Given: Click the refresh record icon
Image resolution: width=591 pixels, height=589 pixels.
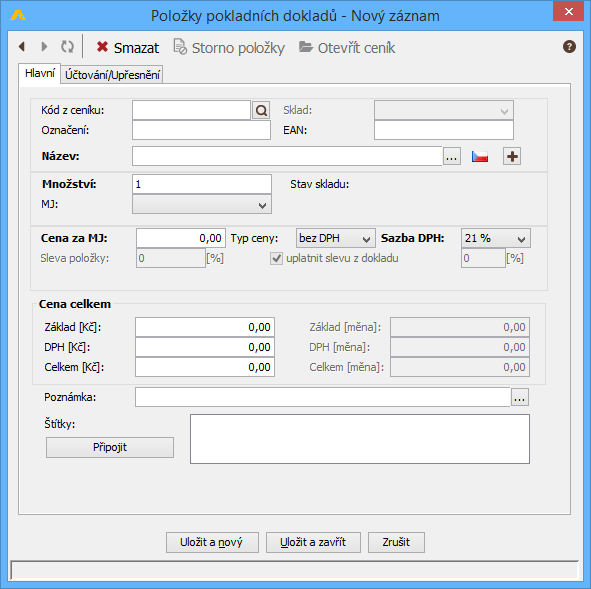Looking at the screenshot, I should point(68,47).
